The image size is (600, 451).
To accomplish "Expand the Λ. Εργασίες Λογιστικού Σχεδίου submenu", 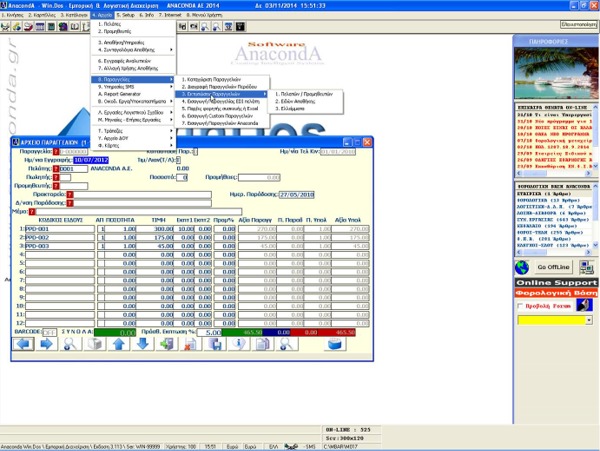I will [134, 112].
